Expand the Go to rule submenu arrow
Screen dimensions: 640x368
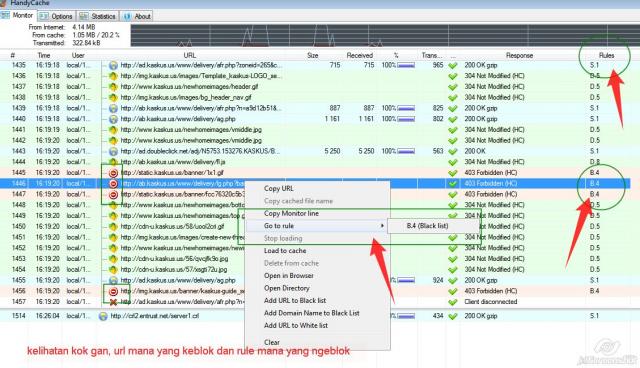382,226
